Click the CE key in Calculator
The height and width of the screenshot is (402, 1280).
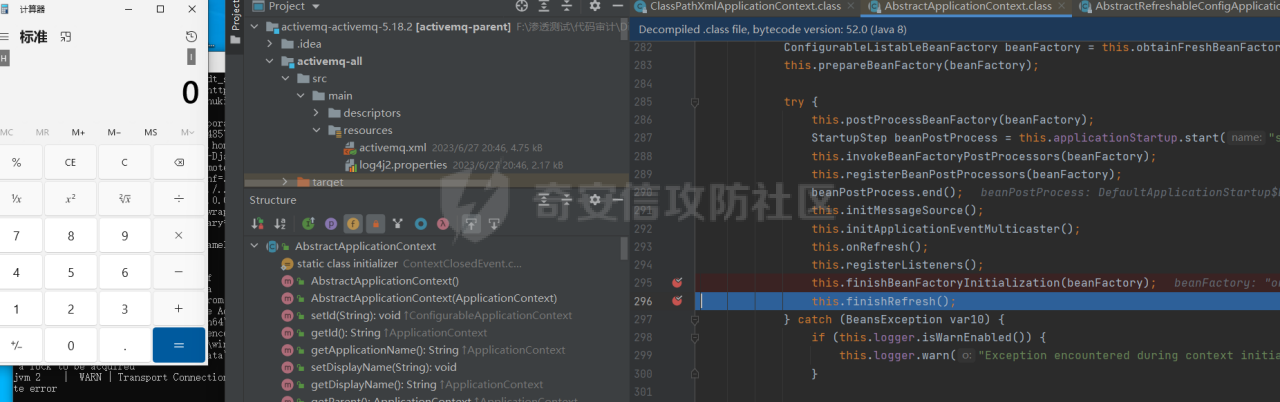point(70,162)
